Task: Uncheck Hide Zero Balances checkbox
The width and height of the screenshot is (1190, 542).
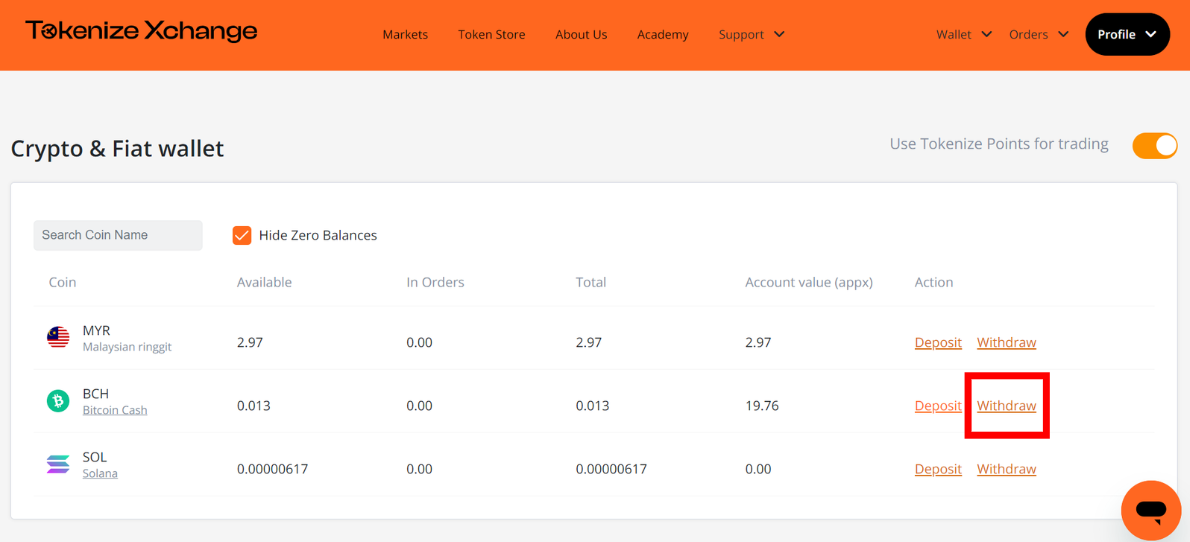Action: click(x=242, y=235)
